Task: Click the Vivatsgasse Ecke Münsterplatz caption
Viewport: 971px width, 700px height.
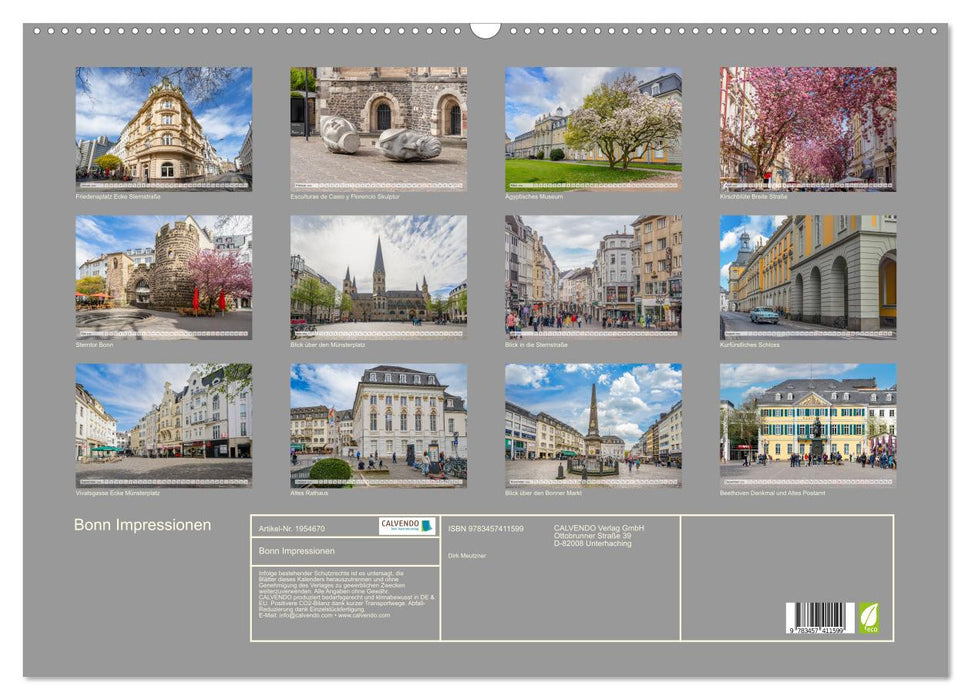Action: tap(115, 493)
